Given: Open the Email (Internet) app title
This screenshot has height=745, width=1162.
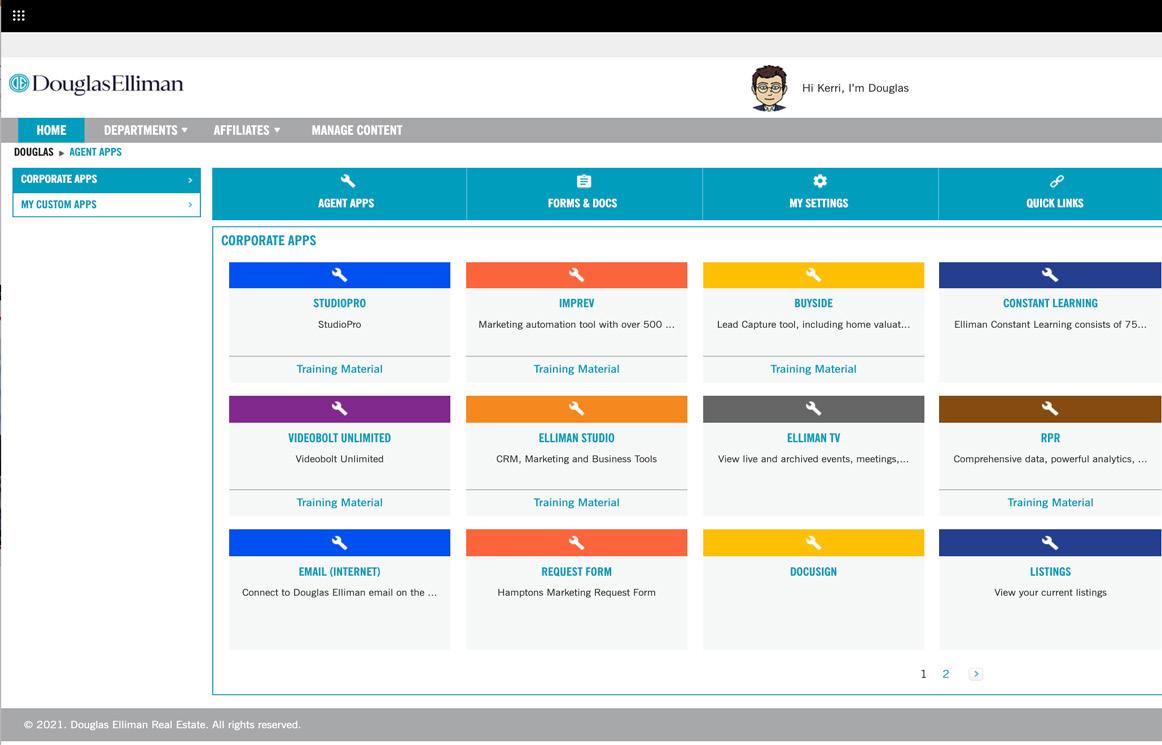Looking at the screenshot, I should pos(339,572).
